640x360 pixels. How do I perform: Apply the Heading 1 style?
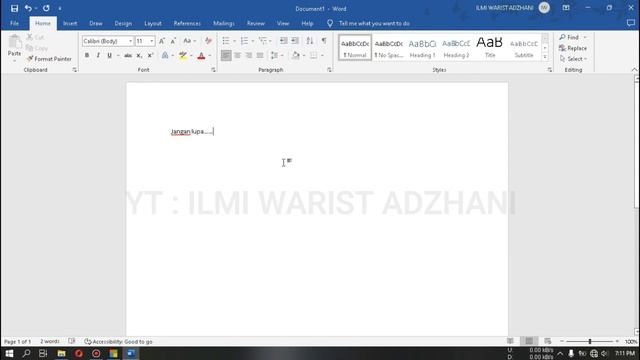tap(422, 48)
